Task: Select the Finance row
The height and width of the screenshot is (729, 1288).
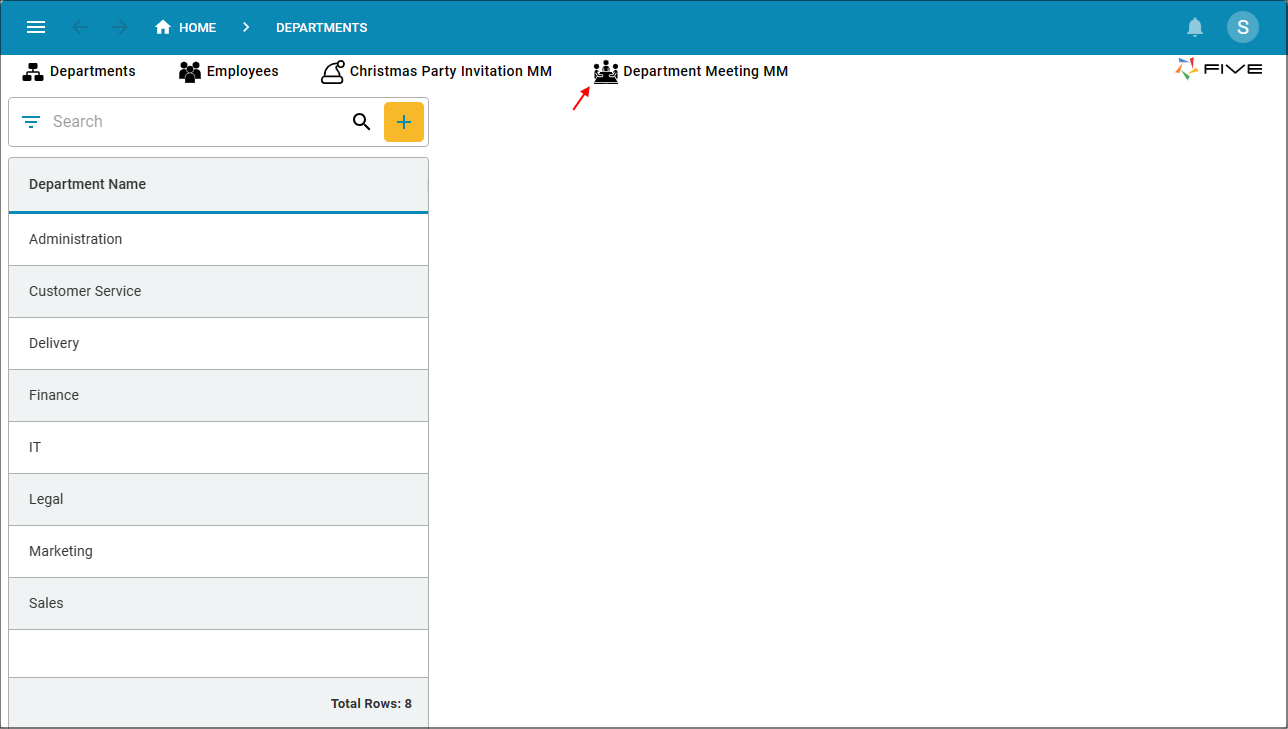Action: point(218,395)
